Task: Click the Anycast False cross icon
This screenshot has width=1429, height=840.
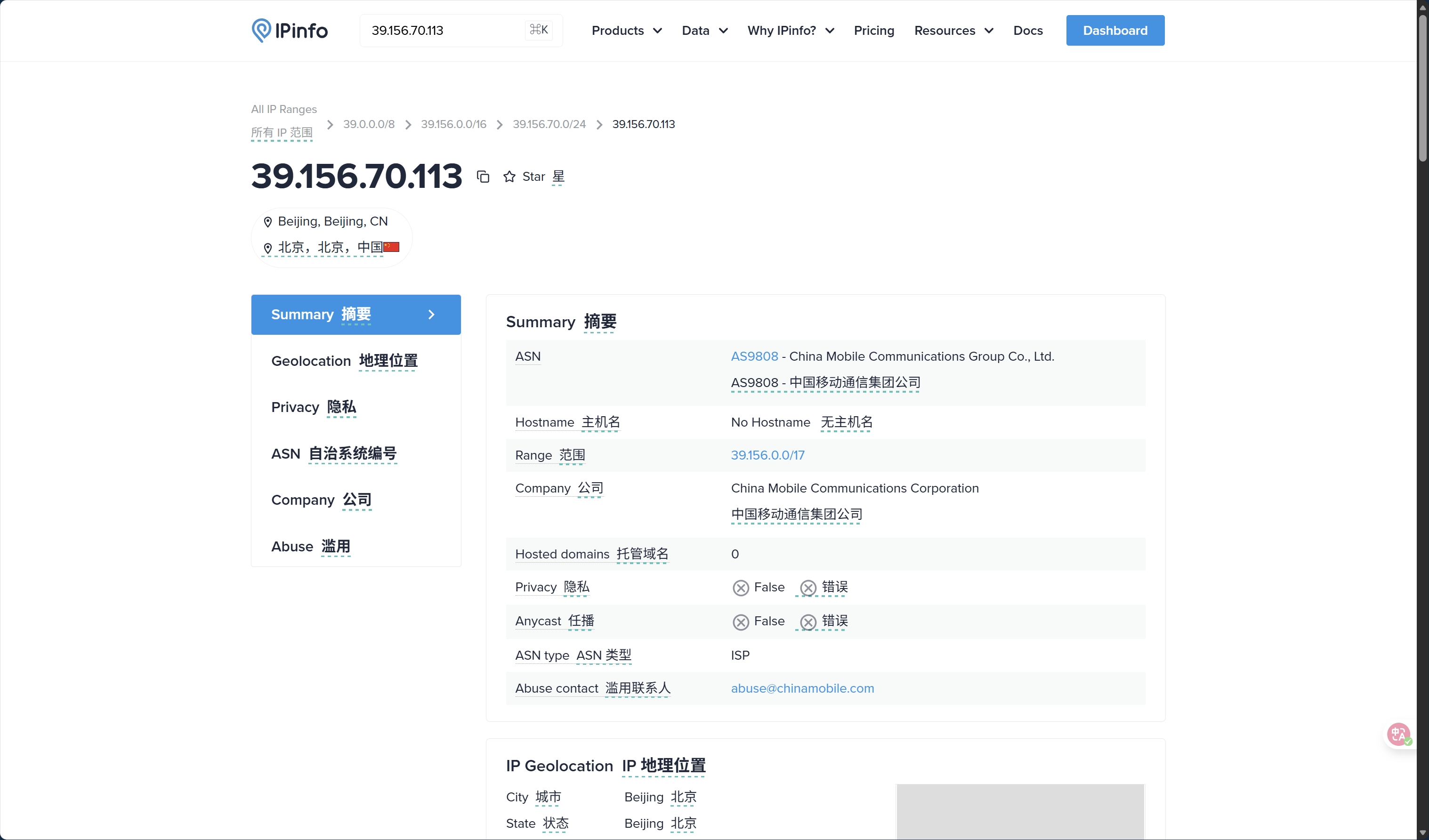Action: [740, 622]
